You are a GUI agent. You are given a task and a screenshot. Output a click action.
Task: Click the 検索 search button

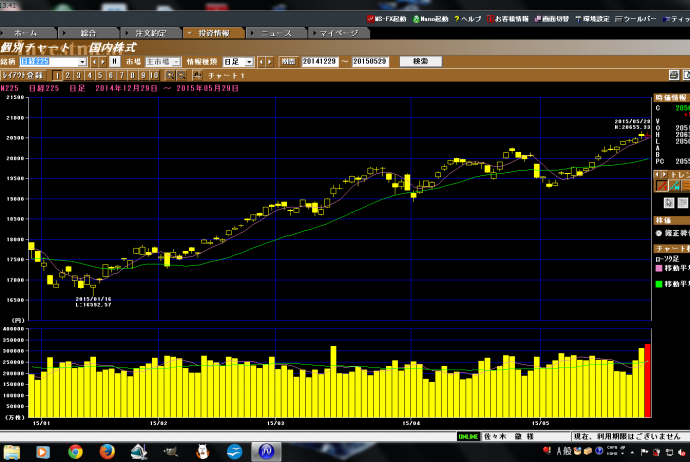tap(420, 61)
